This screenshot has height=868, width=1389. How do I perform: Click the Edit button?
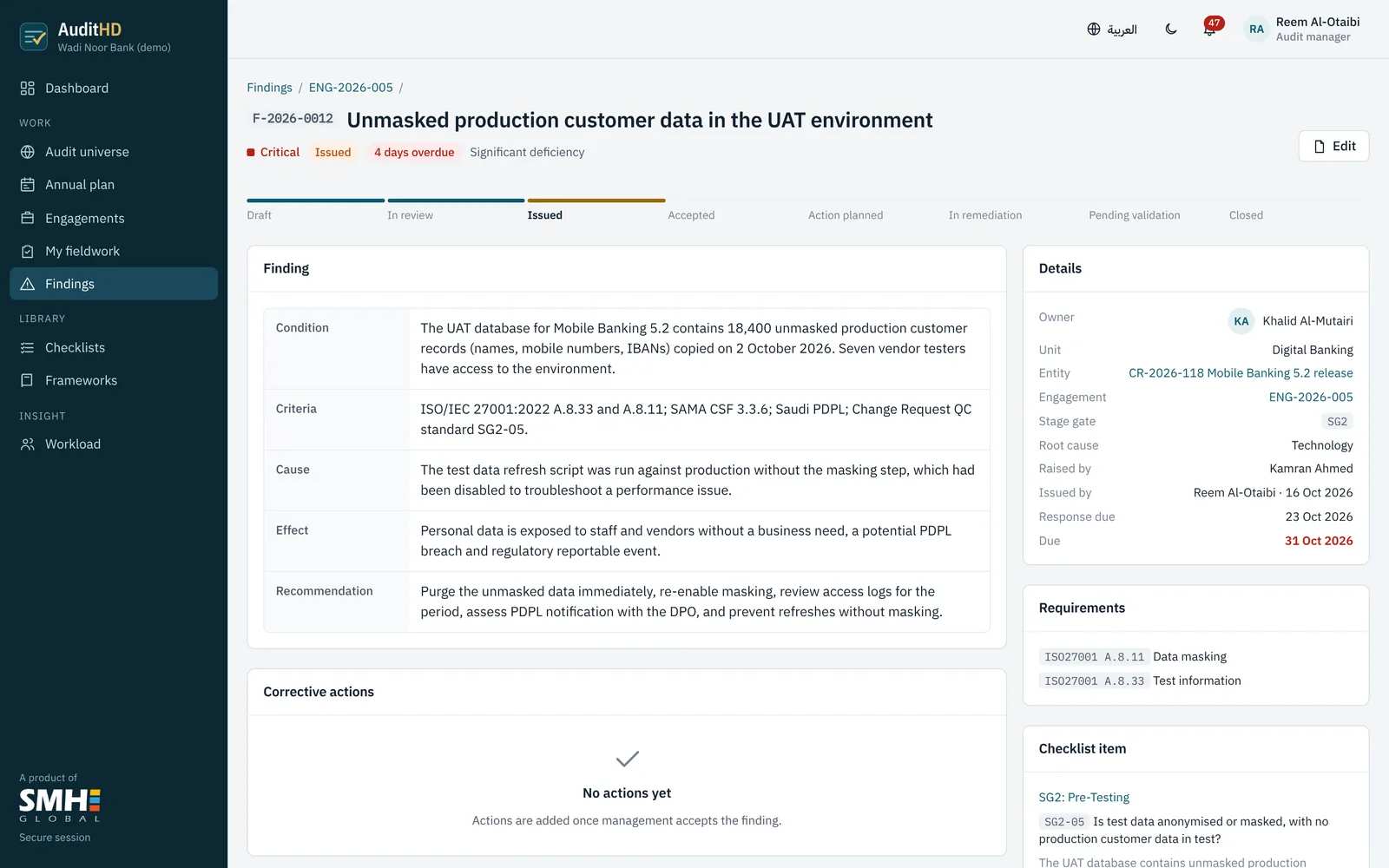1333,146
